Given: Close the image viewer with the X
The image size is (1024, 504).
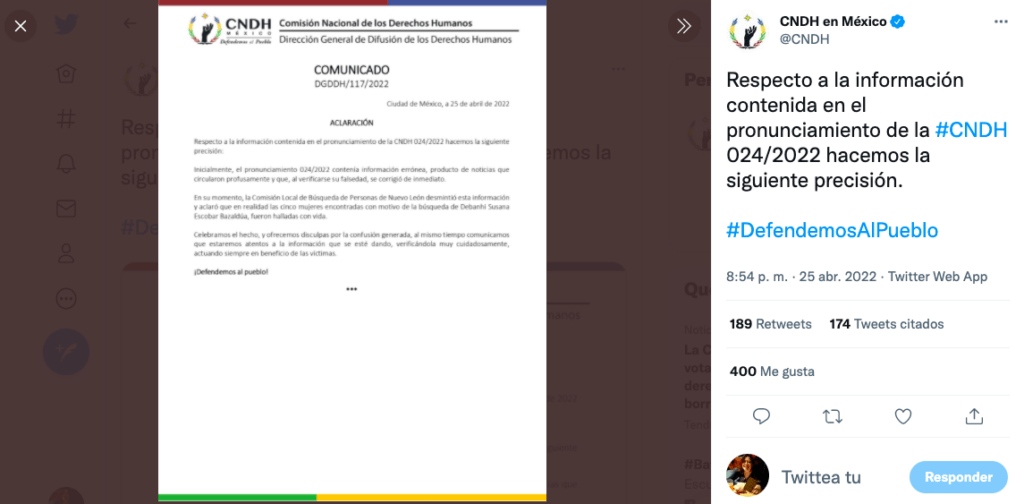Looking at the screenshot, I should (x=20, y=26).
